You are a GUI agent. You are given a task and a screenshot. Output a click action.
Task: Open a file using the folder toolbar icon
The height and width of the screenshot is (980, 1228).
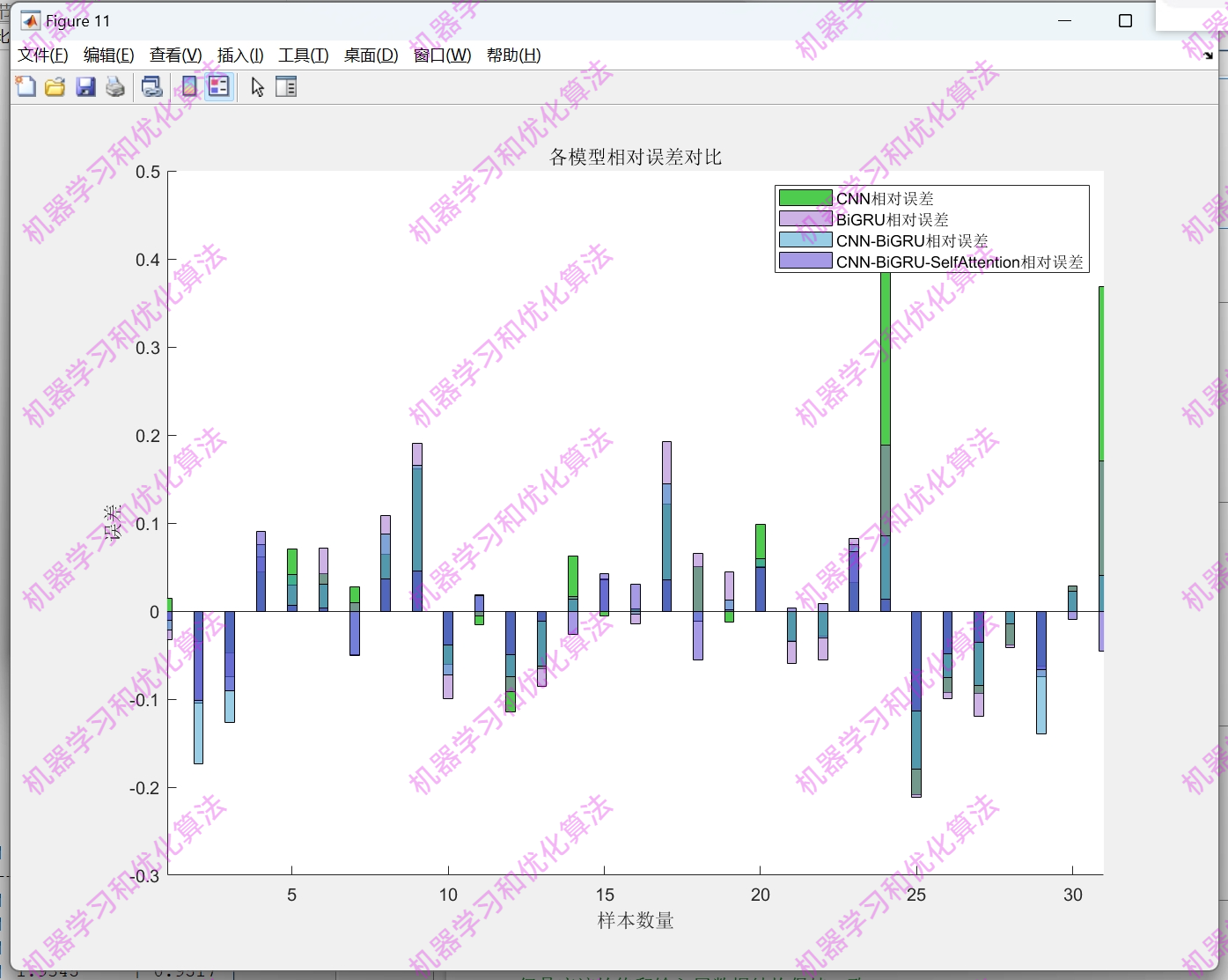55,86
